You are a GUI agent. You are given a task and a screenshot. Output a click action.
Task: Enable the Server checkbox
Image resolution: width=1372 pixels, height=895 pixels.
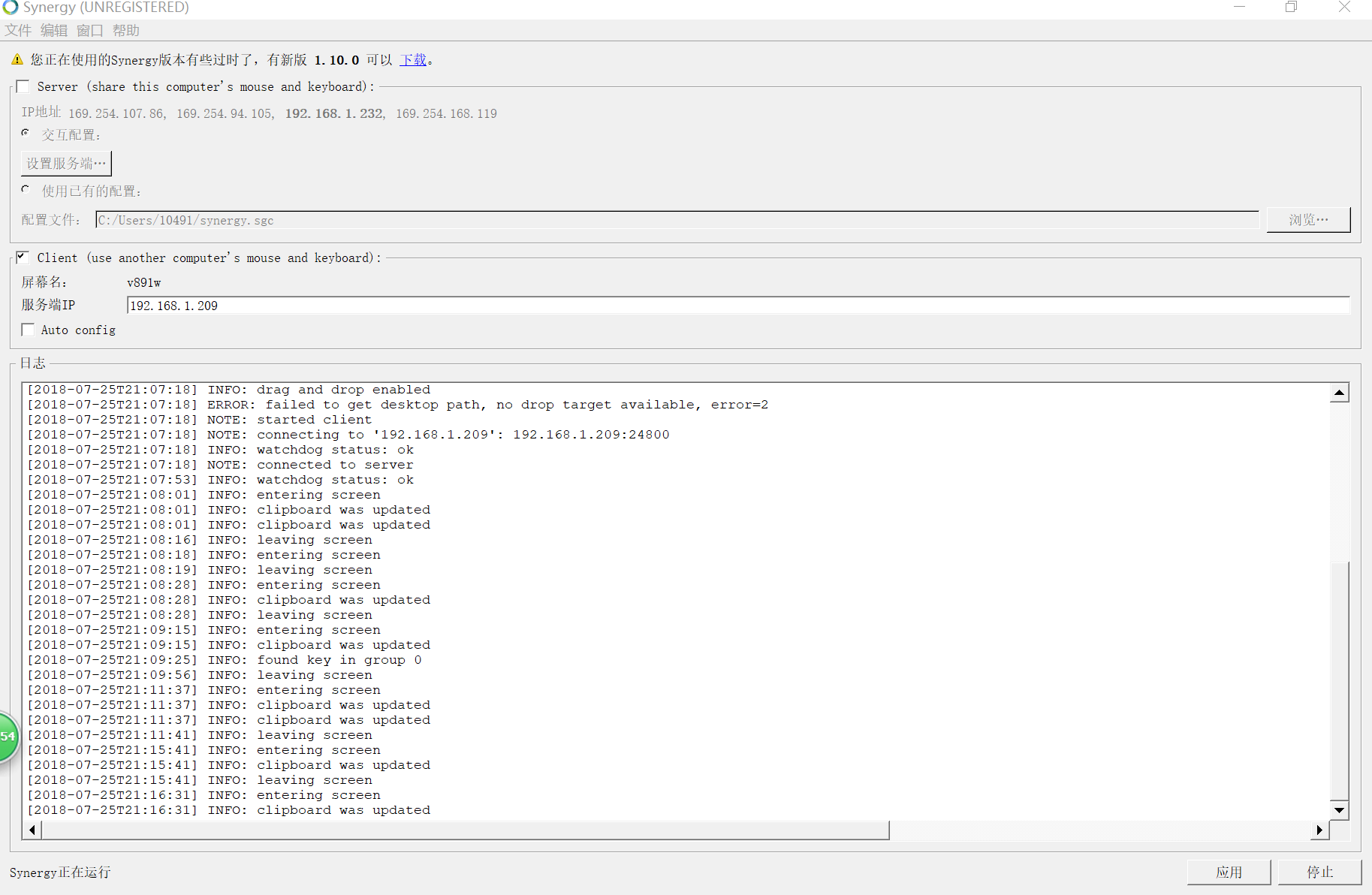(x=23, y=86)
